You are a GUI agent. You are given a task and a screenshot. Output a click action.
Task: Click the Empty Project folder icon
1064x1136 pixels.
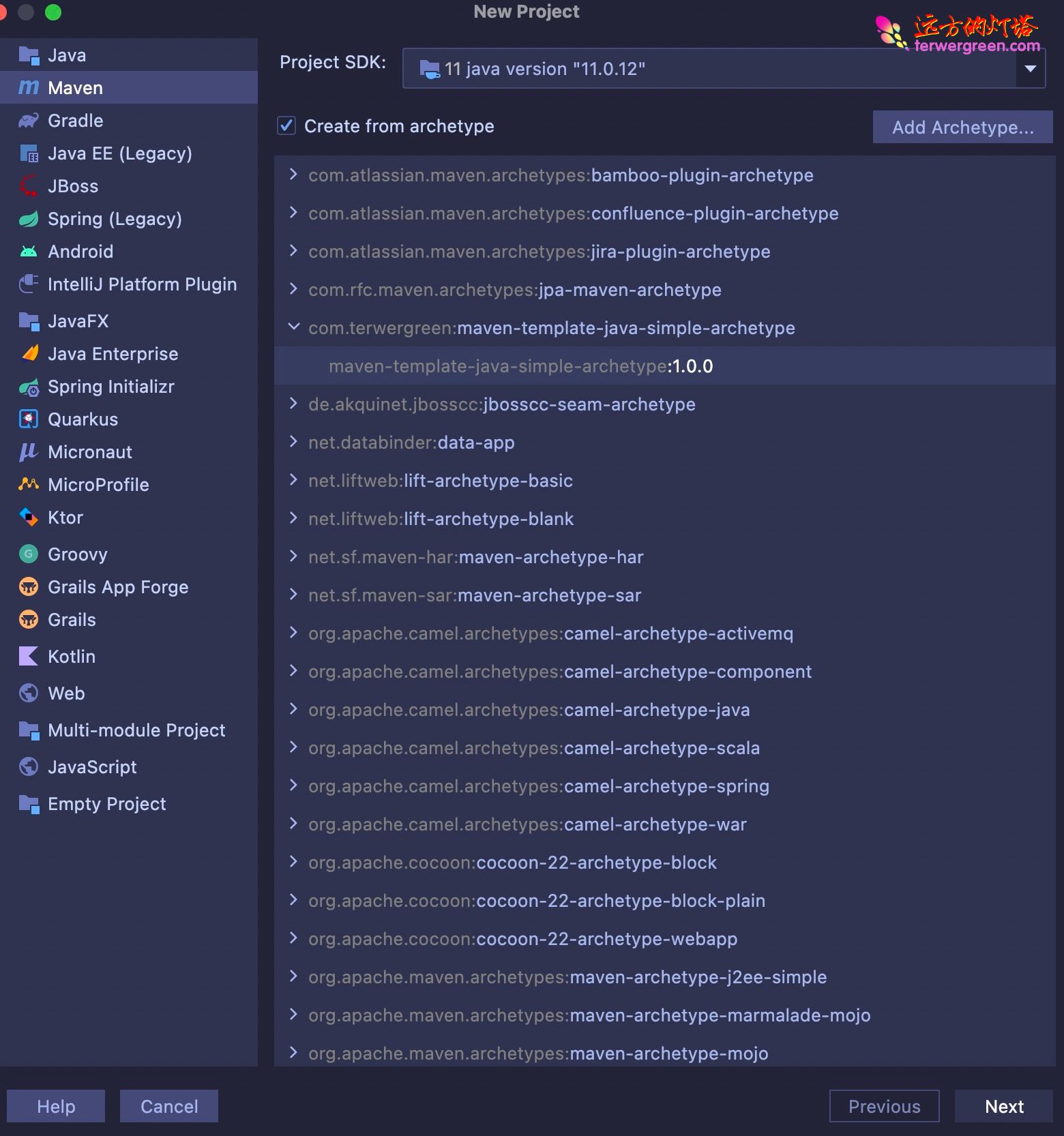coord(29,804)
